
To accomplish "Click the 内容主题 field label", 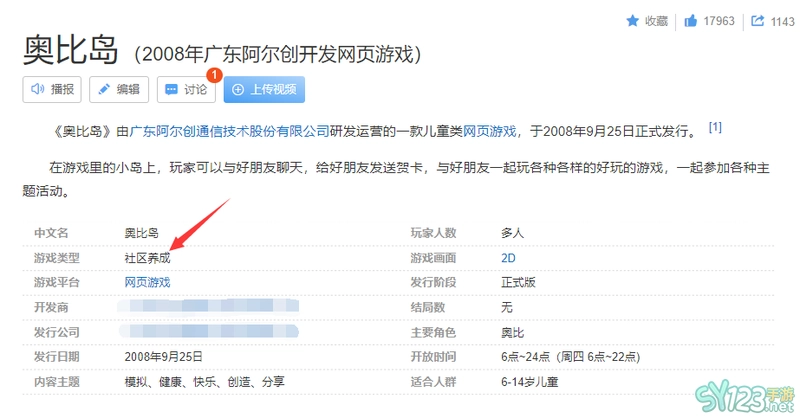I will [x=57, y=382].
